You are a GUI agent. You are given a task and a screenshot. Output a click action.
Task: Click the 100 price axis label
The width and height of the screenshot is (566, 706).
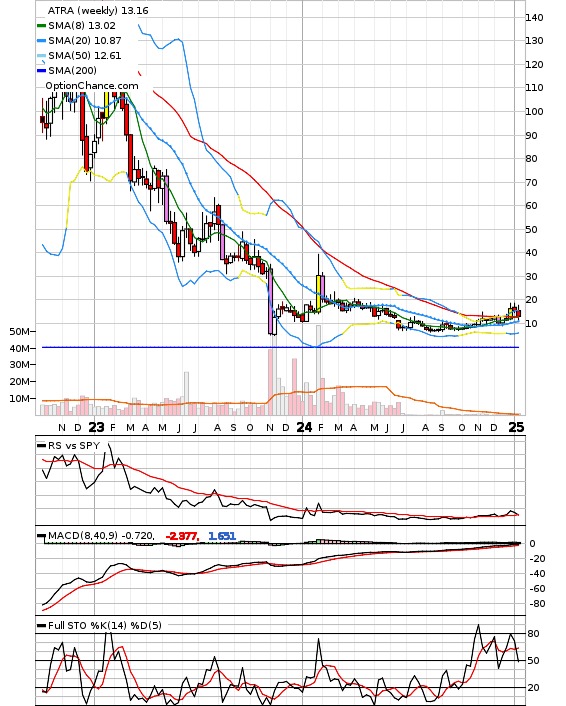(x=534, y=111)
